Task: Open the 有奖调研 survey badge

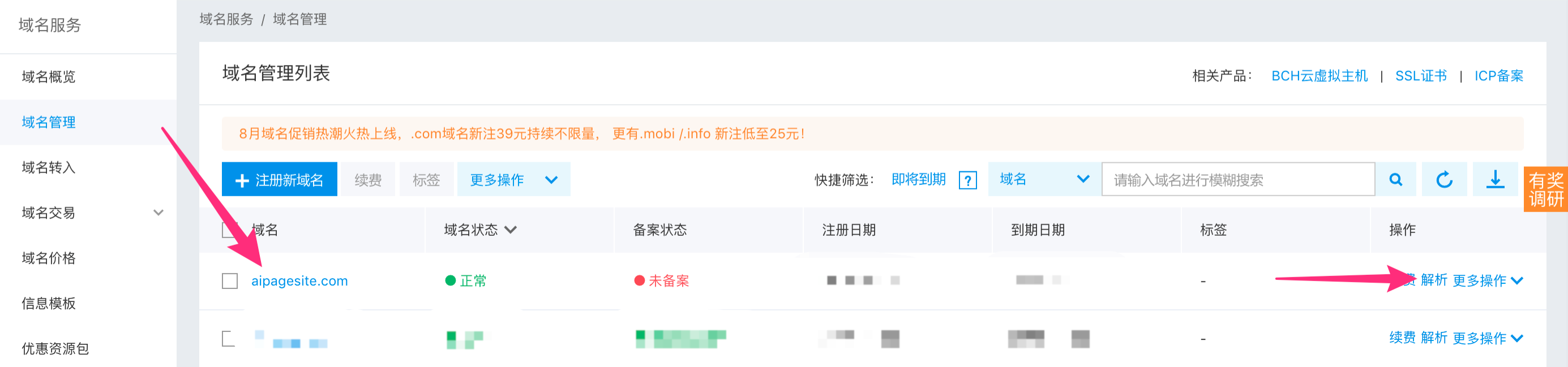Action: 1545,189
